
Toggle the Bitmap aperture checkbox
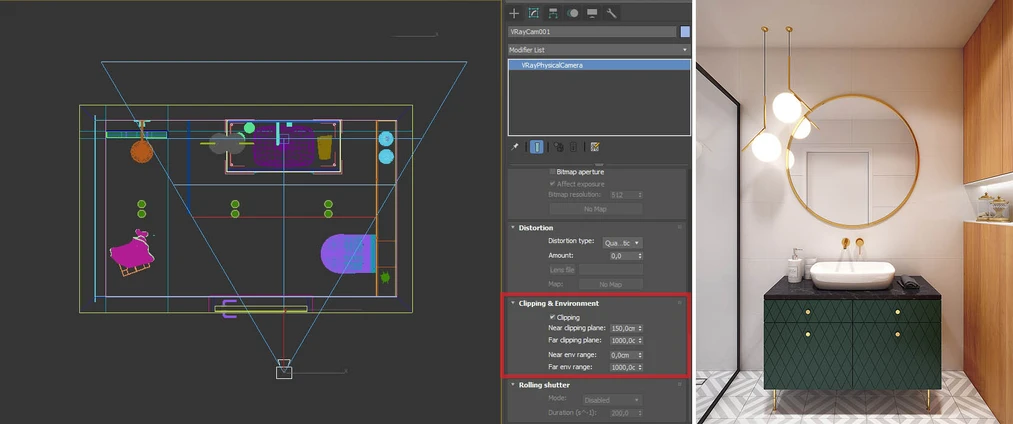pos(552,172)
